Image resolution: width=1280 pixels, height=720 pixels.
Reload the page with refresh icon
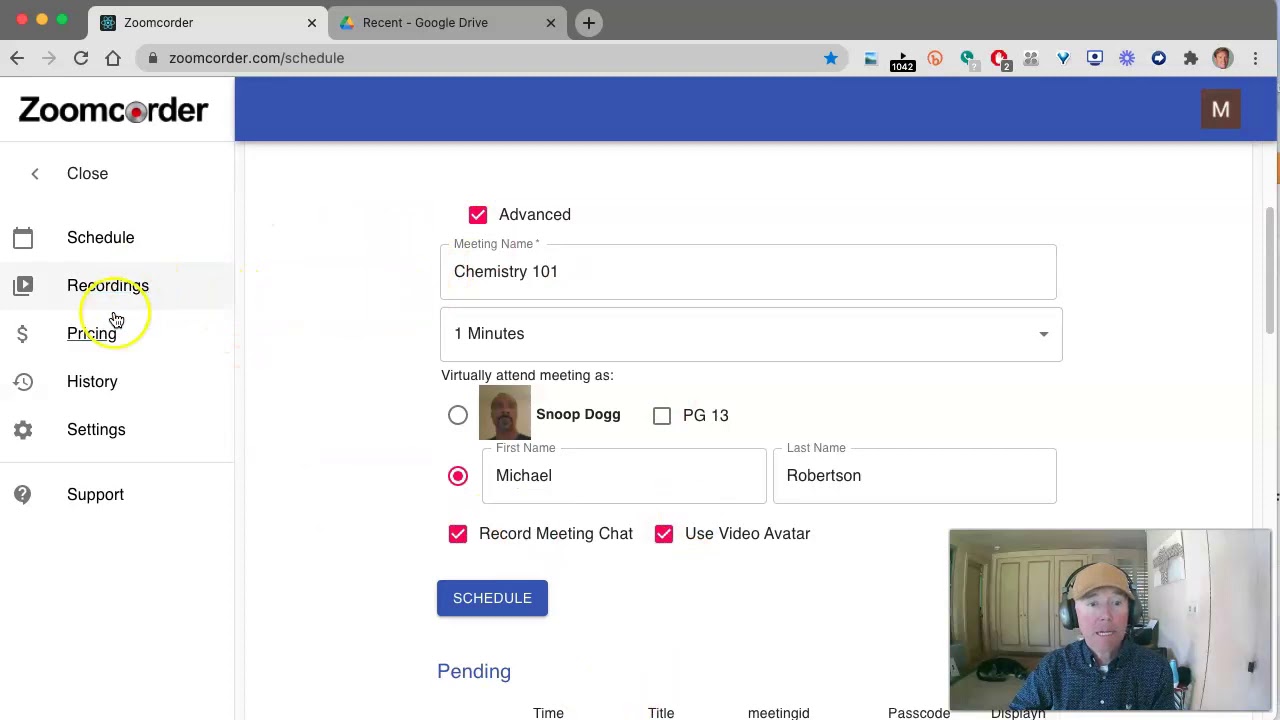(x=81, y=58)
